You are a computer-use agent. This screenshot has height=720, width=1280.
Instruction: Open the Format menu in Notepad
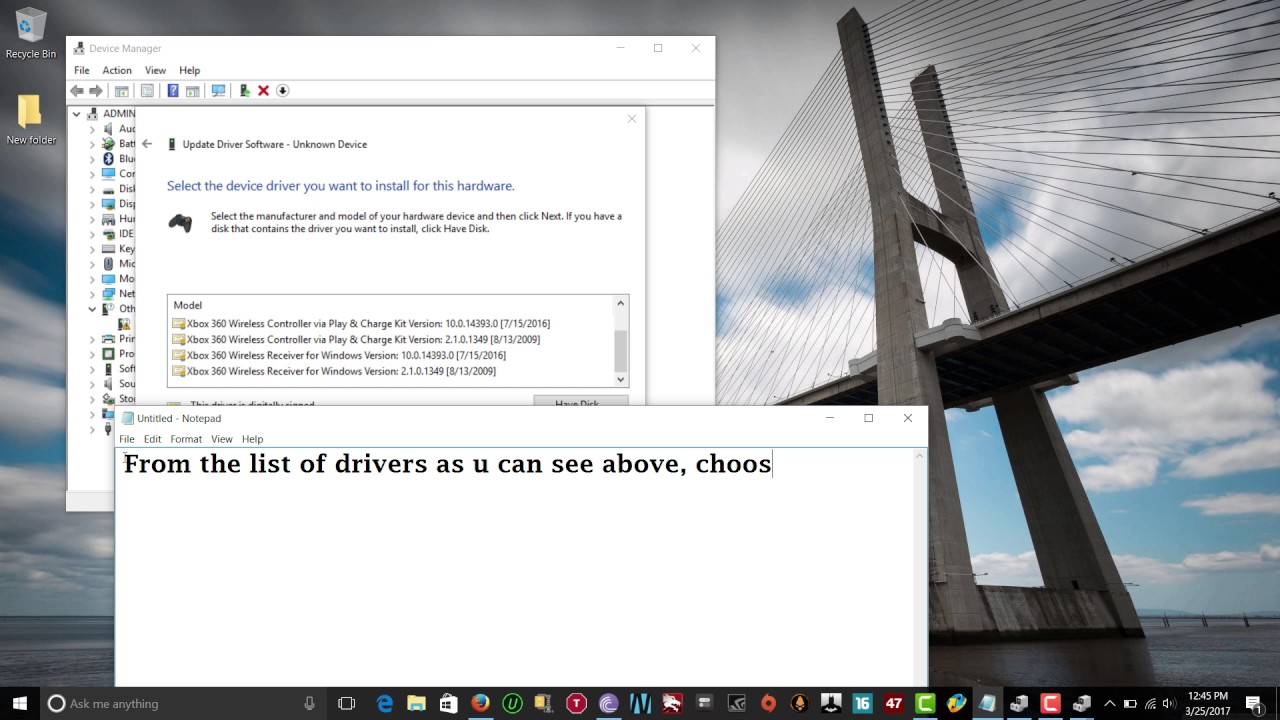pos(186,439)
